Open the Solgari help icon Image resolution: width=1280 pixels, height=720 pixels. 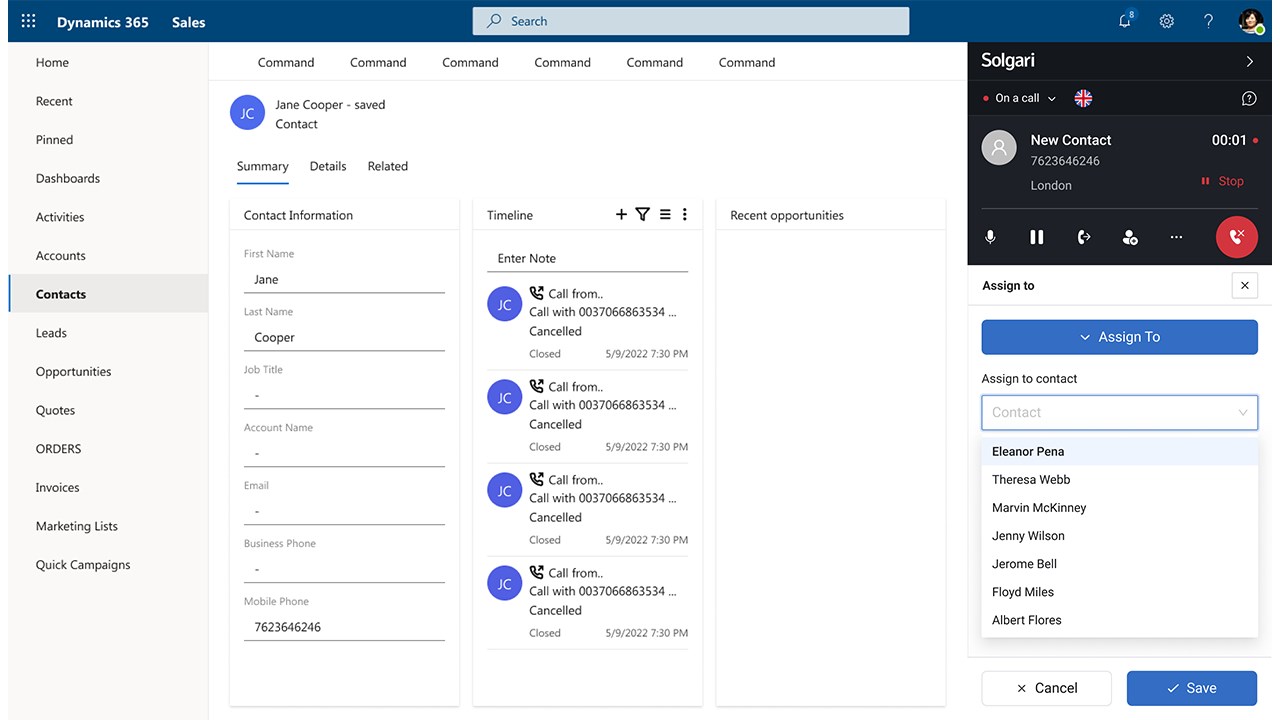coord(1249,98)
